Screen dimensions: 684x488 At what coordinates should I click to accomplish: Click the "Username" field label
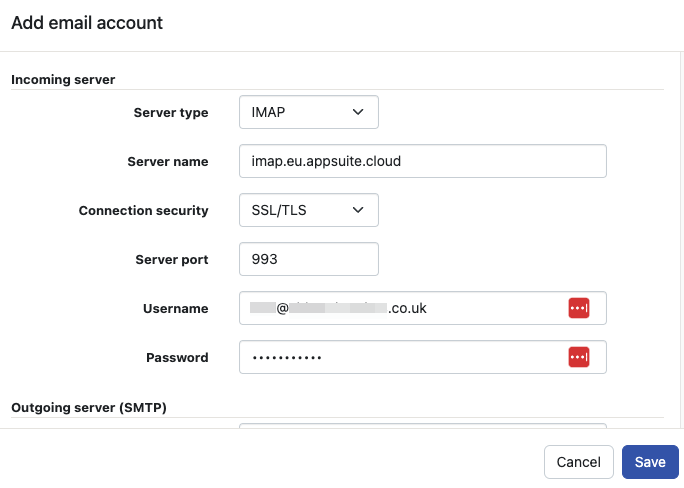[x=175, y=309]
